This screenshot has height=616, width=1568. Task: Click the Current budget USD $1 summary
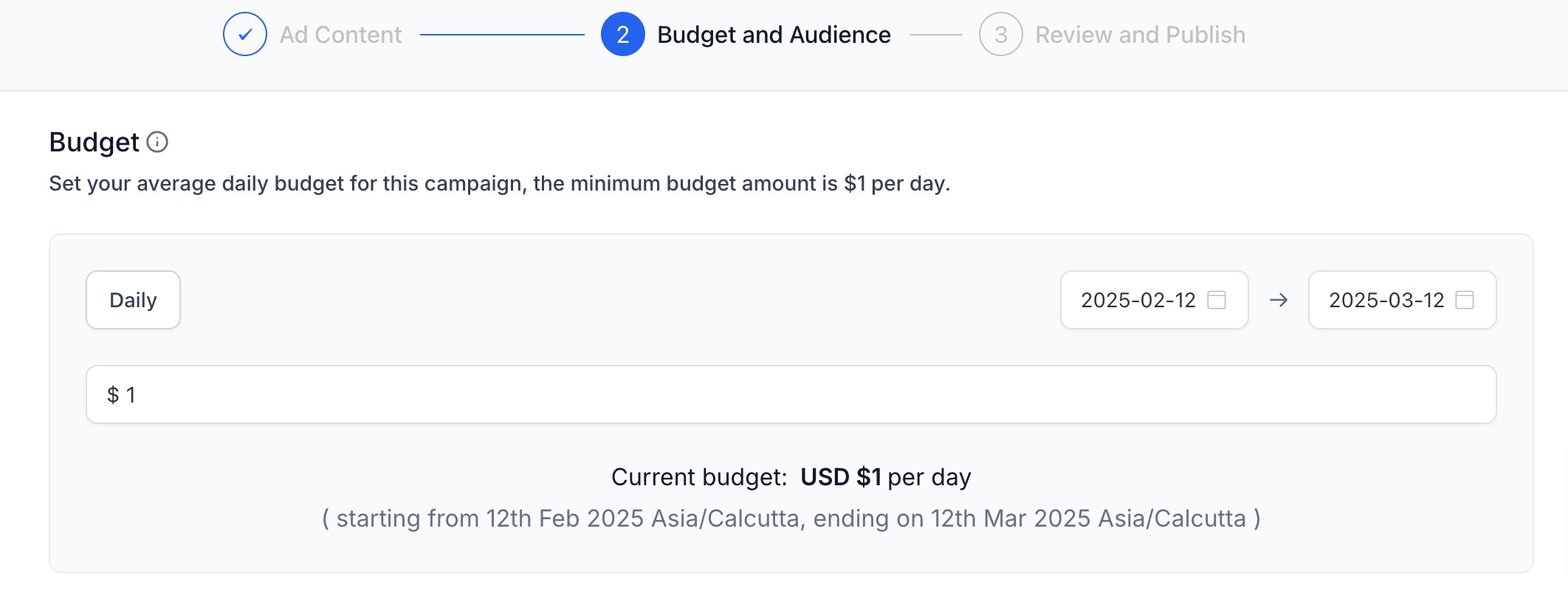pyautogui.click(x=791, y=477)
